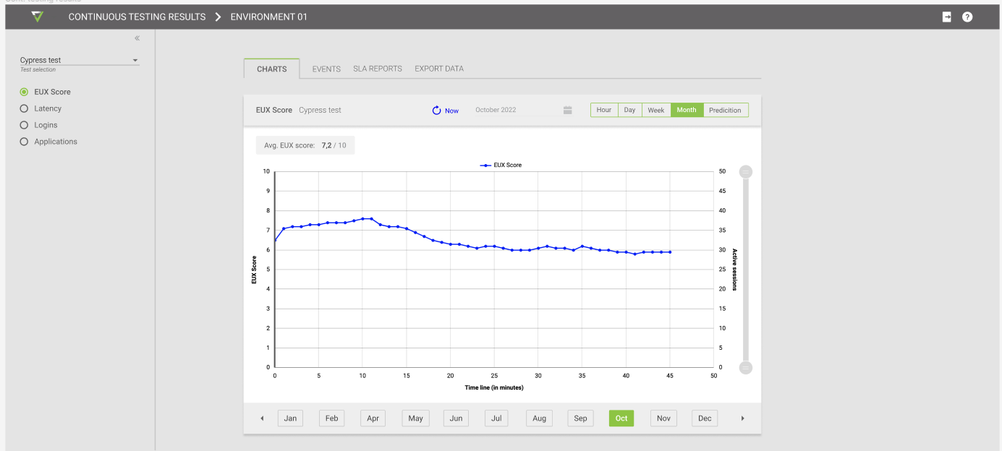Viewport: 1002px width, 451px height.
Task: Open the SLA Reports tab
Action: [377, 69]
